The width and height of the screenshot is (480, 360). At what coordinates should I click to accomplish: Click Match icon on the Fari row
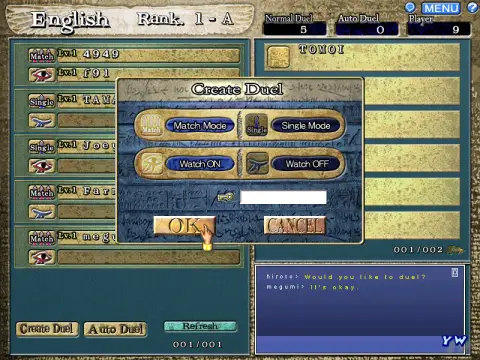[42, 192]
